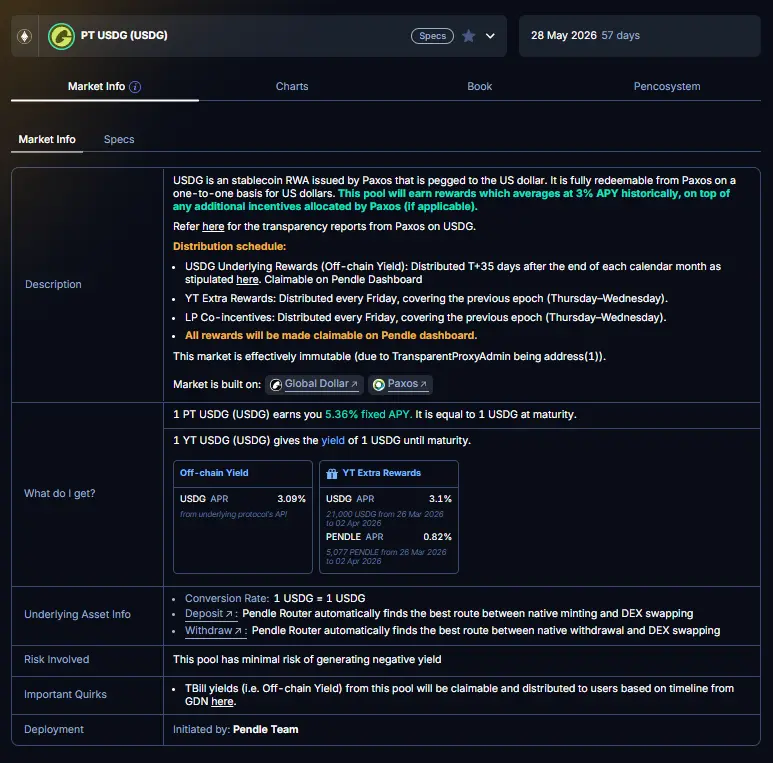The height and width of the screenshot is (763, 773).
Task: Open the Specs sub-tab
Action: [x=119, y=139]
